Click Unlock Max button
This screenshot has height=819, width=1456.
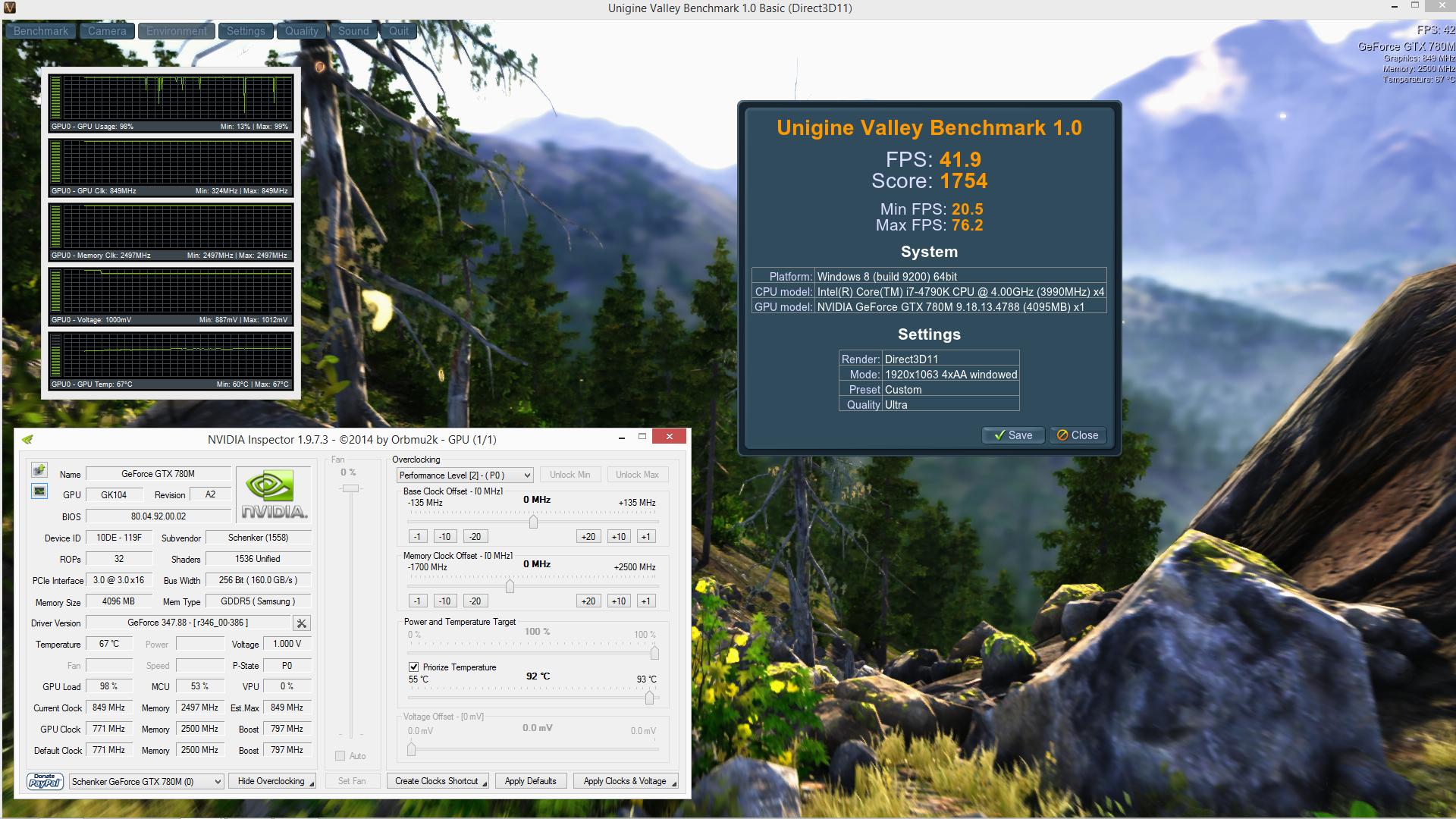coord(637,475)
